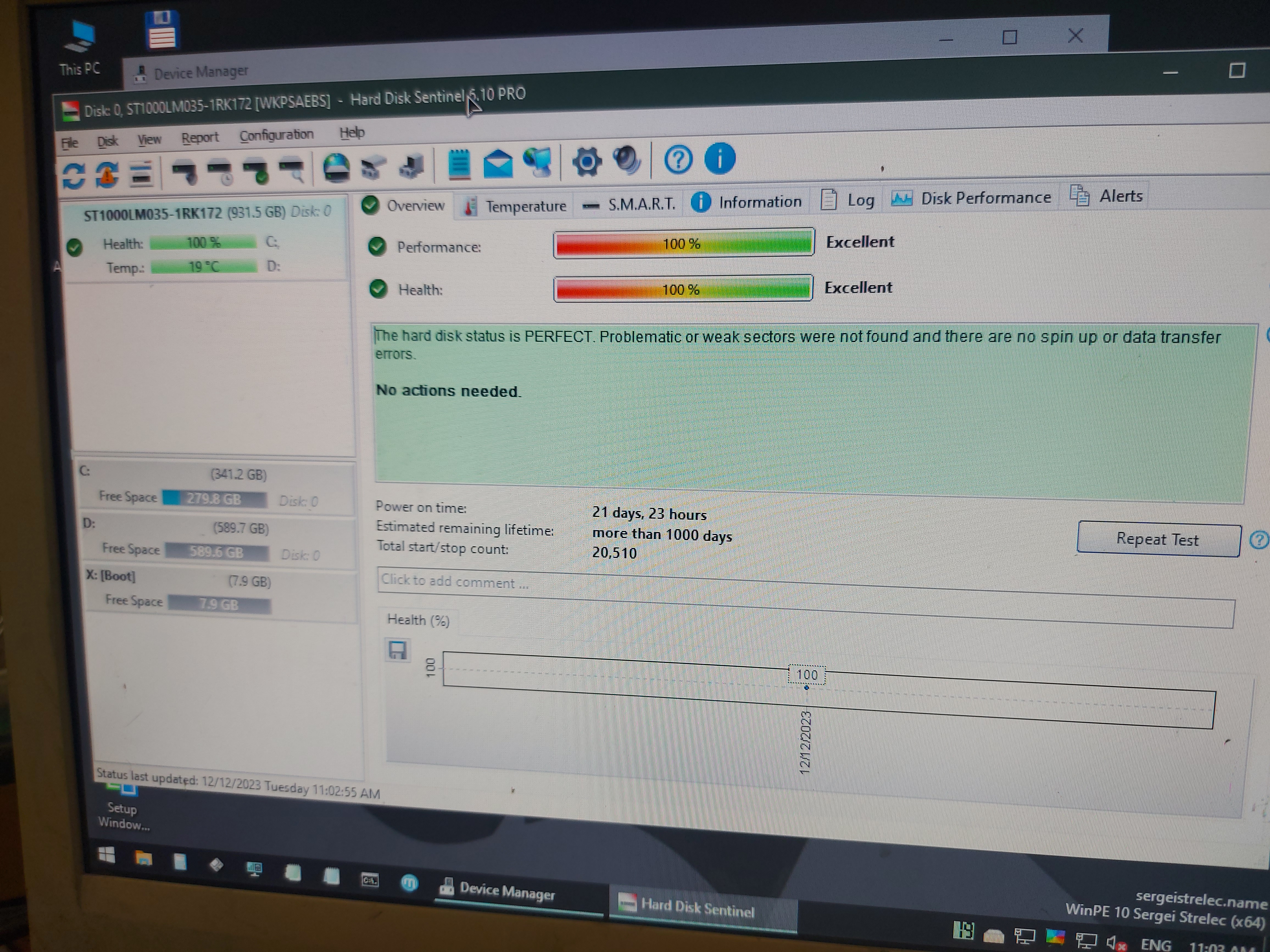Click the speaker sound toolbar icon
1270x952 pixels.
coord(627,160)
